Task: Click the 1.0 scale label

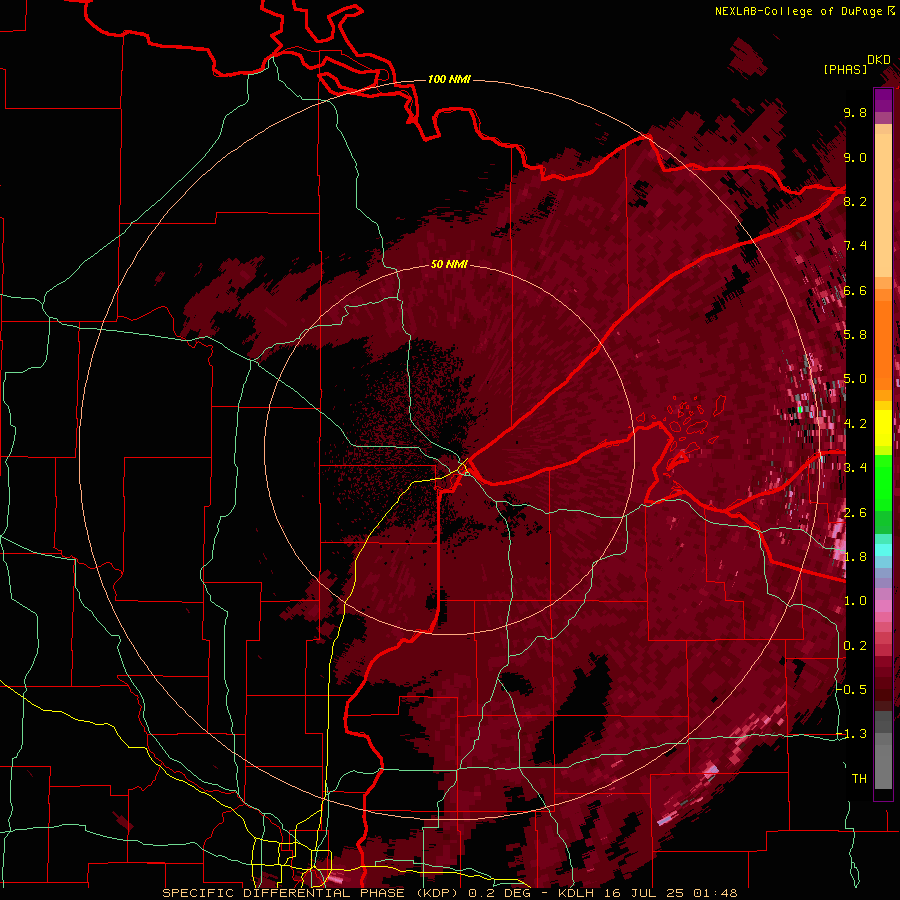Action: (855, 601)
